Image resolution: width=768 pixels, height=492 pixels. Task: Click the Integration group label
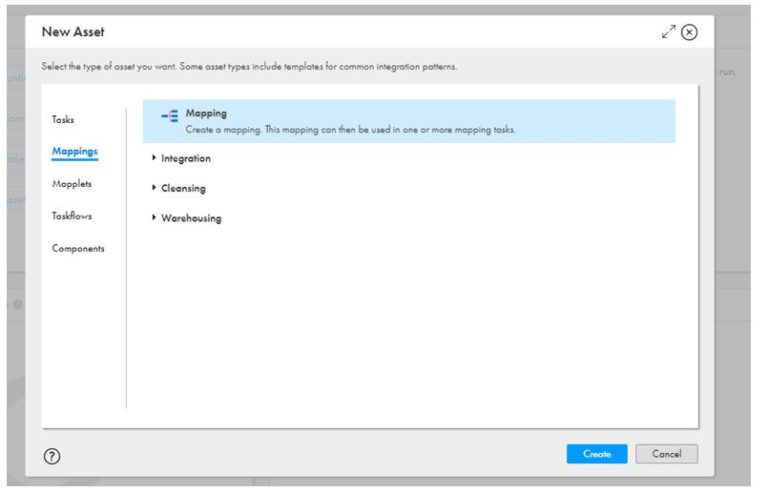pyautogui.click(x=186, y=158)
